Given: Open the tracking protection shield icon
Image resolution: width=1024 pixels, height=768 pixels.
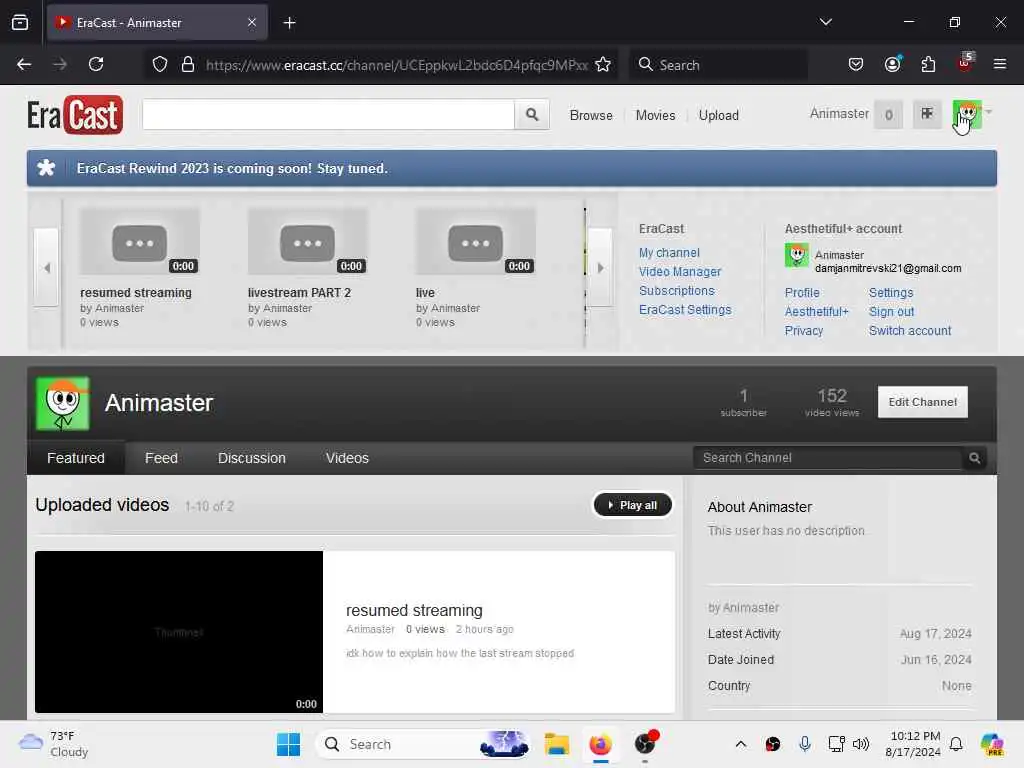Looking at the screenshot, I should (x=160, y=65).
